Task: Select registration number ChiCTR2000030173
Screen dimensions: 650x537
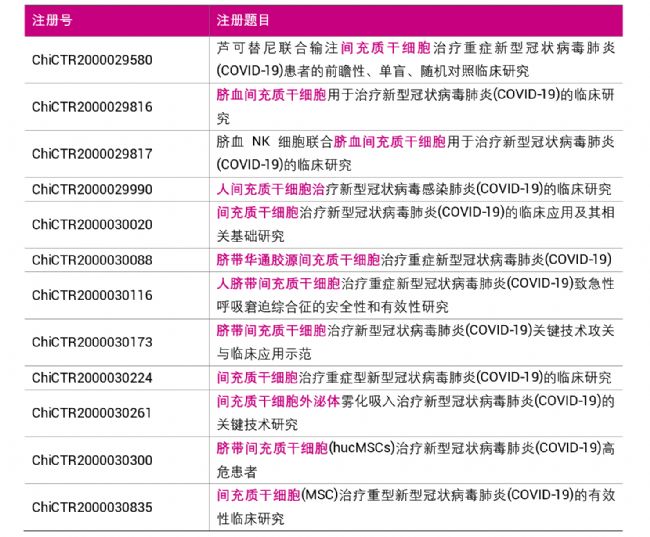Action: tap(92, 342)
